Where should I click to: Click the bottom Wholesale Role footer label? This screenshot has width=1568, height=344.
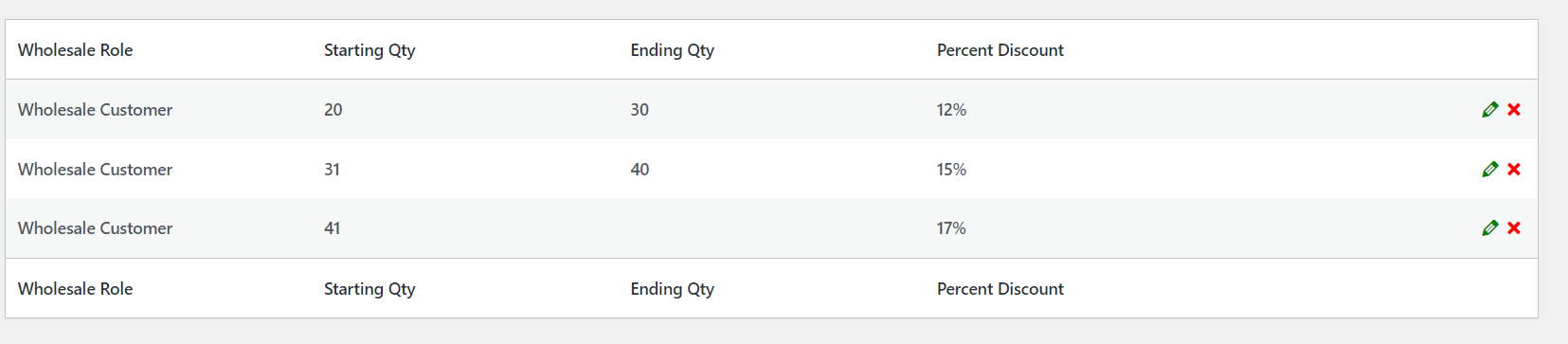[75, 289]
